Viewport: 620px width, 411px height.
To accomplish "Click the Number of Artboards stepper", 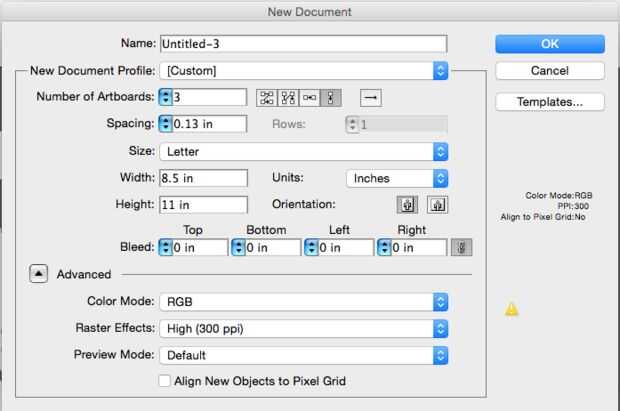I will 165,97.
